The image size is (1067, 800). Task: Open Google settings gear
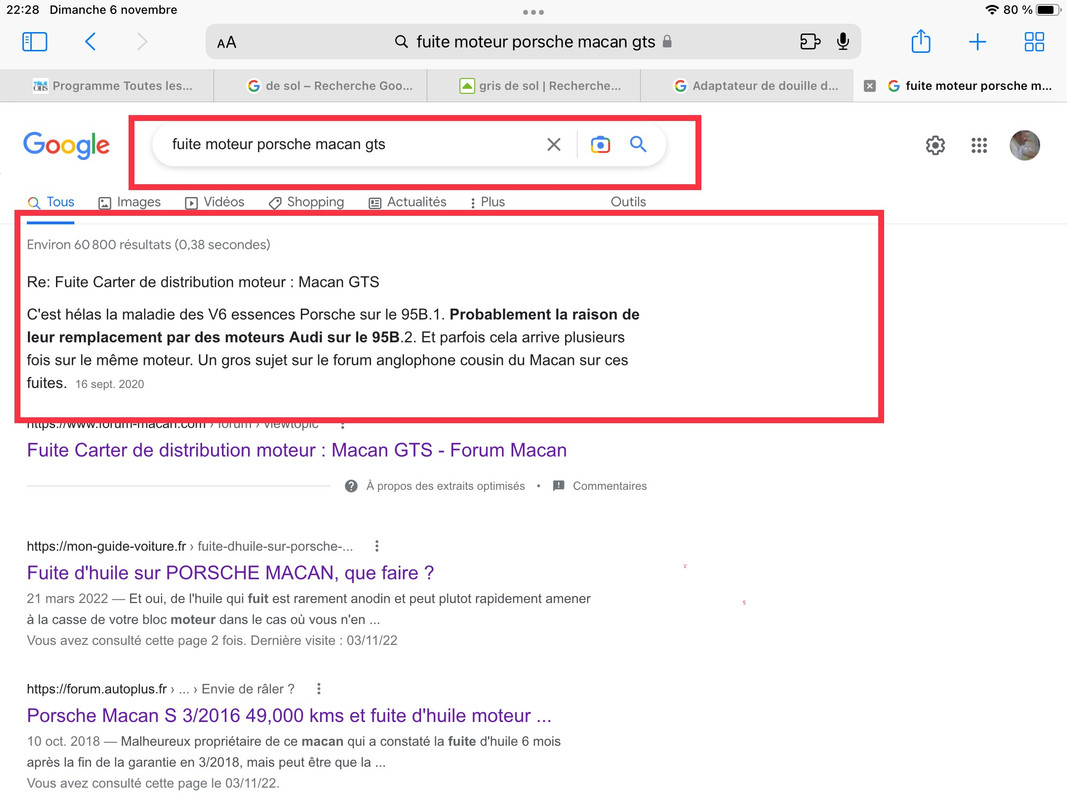click(935, 145)
